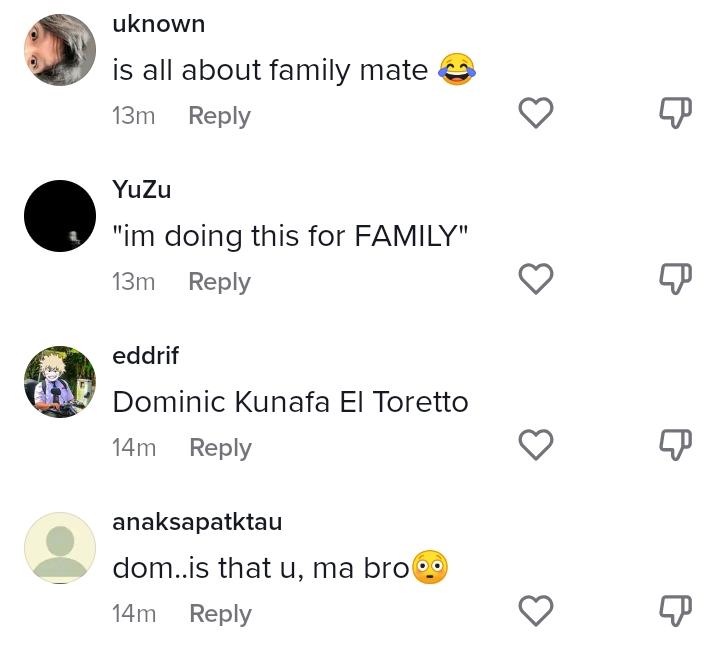Like the comment by uknown

[536, 114]
